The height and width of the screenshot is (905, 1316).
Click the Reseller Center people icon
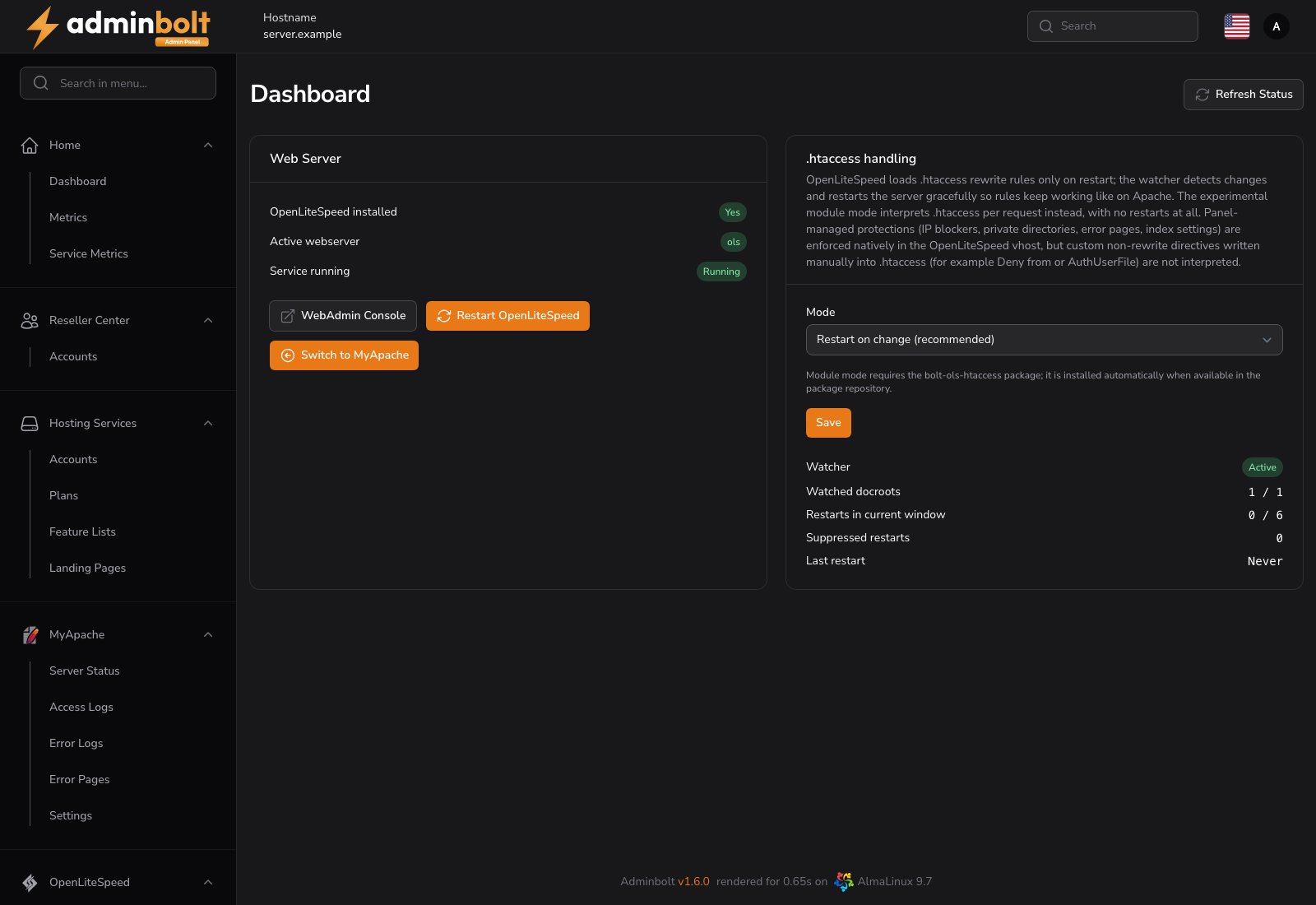(x=30, y=321)
